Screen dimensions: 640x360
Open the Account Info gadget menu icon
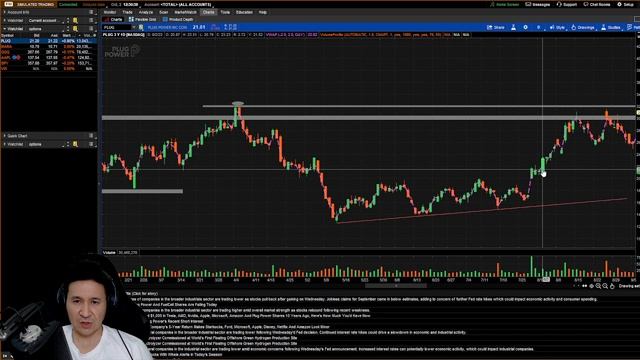point(91,12)
